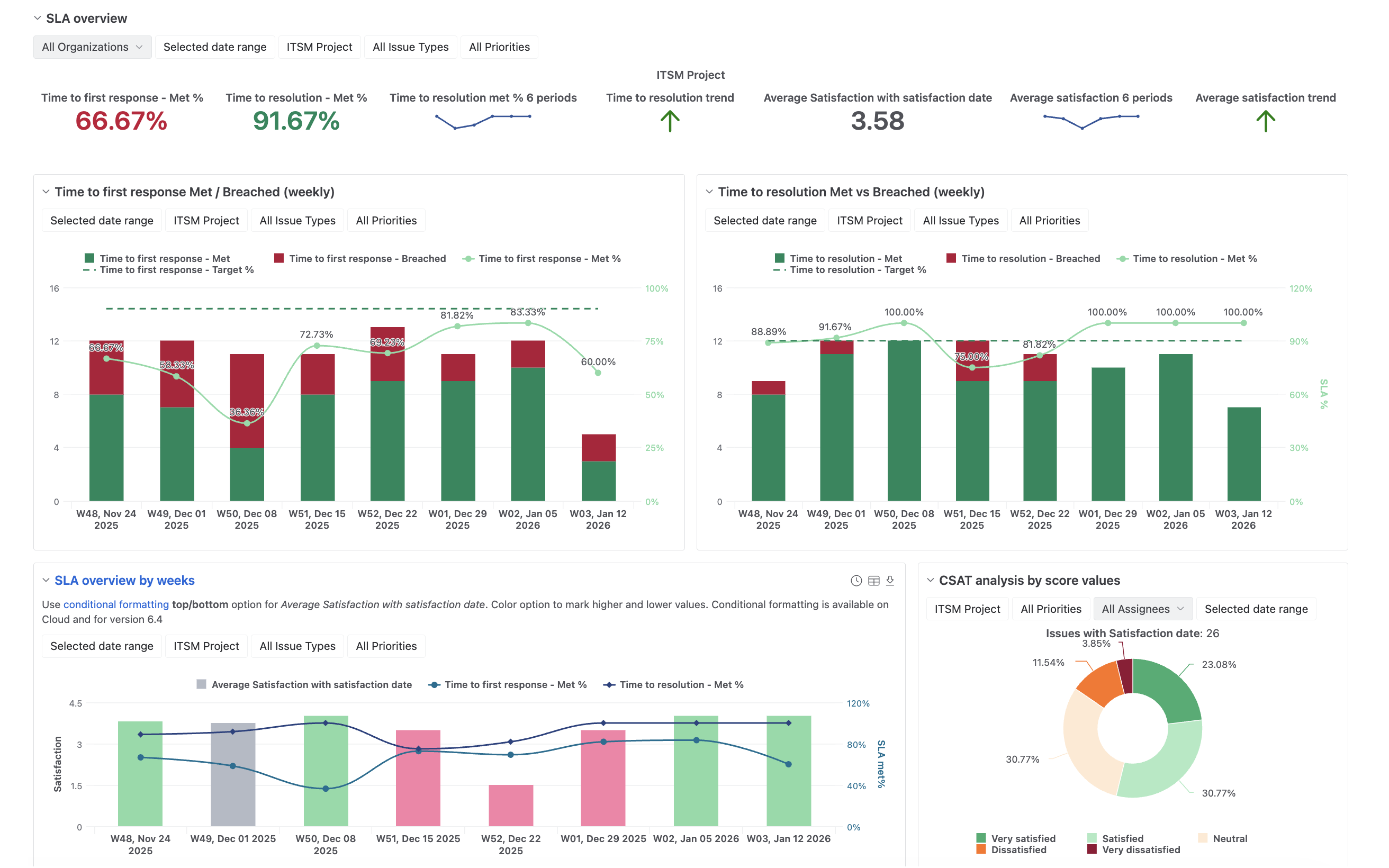Toggle Time to first response - Breached legend item
Screen dimensions: 1389x868
(x=360, y=259)
